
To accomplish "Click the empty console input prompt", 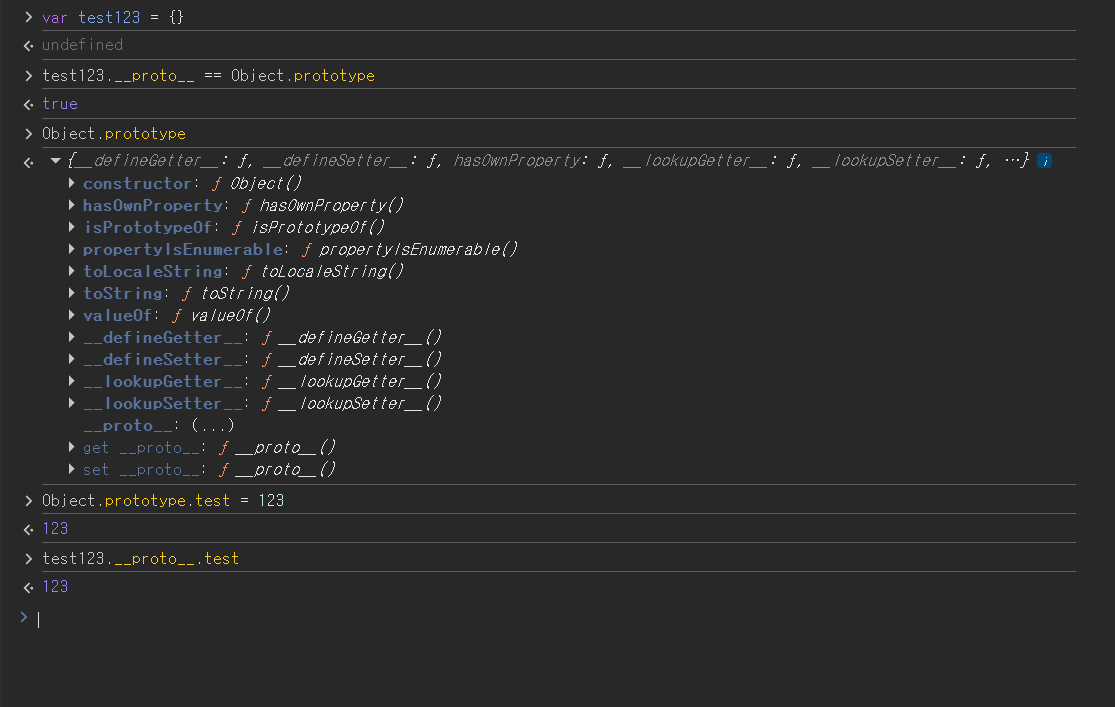I will tap(500, 619).
